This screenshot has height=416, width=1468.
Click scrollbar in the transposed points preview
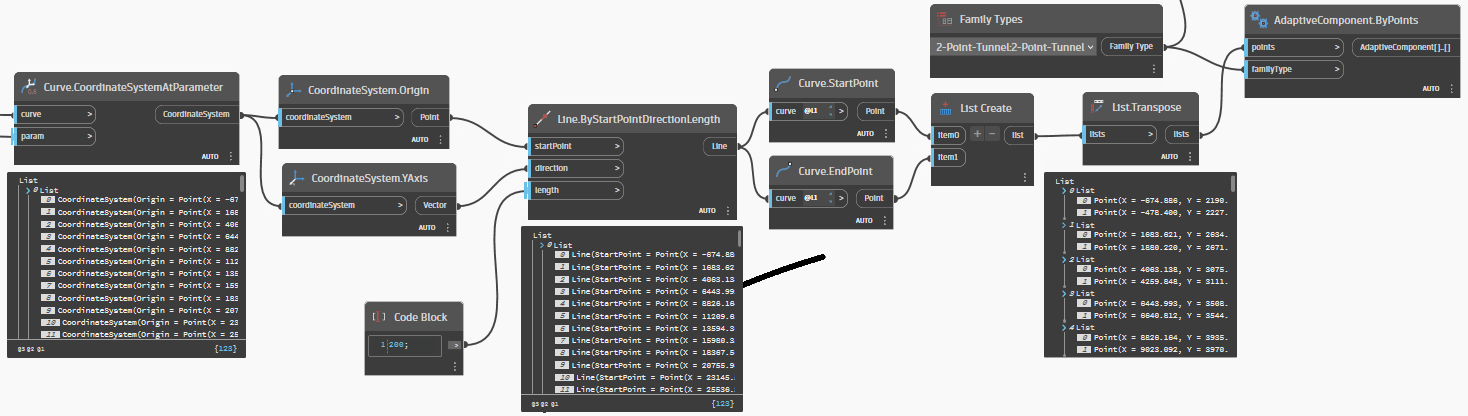(x=1232, y=184)
